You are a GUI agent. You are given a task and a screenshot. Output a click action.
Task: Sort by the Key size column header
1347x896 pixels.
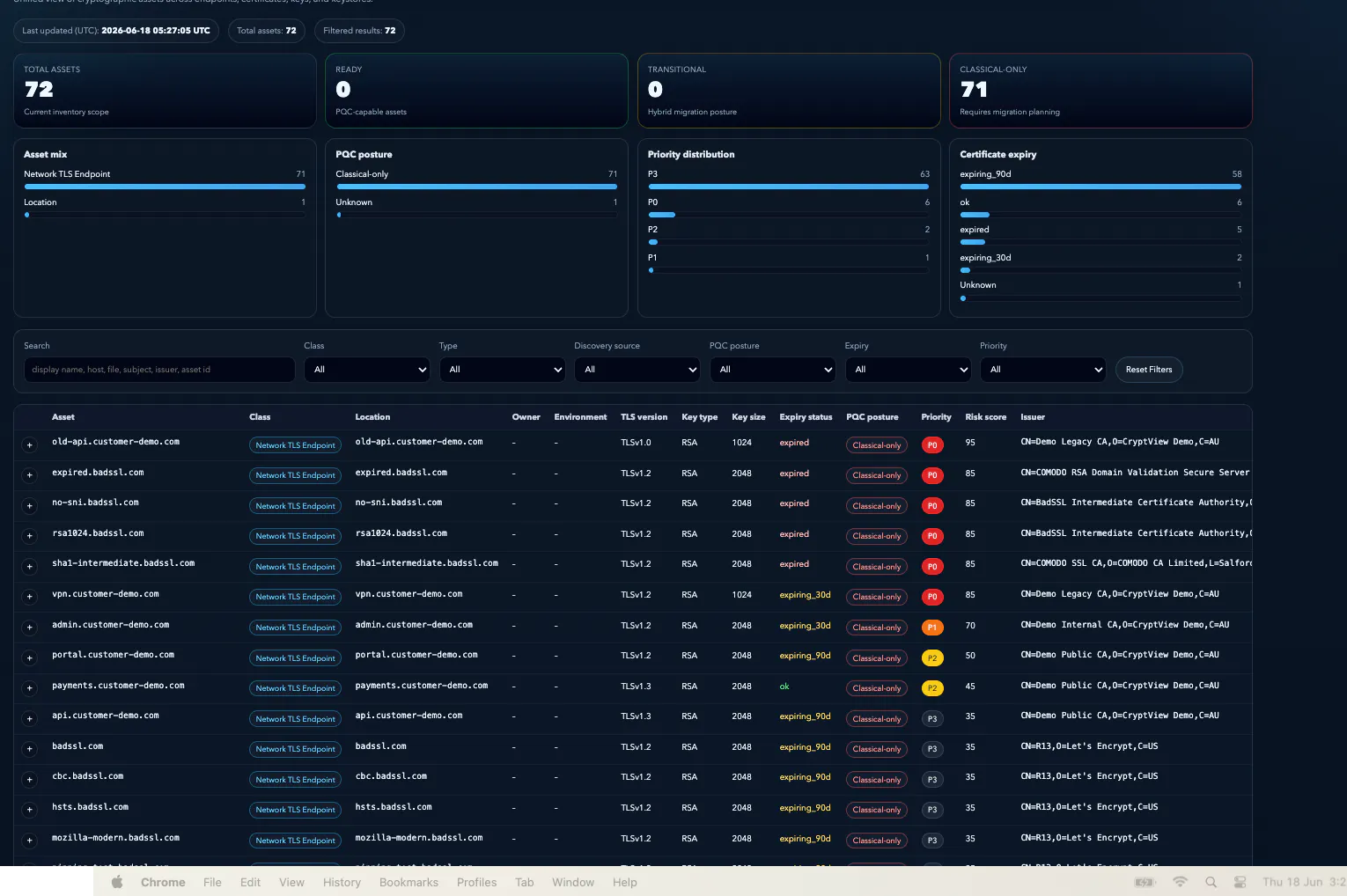(748, 417)
